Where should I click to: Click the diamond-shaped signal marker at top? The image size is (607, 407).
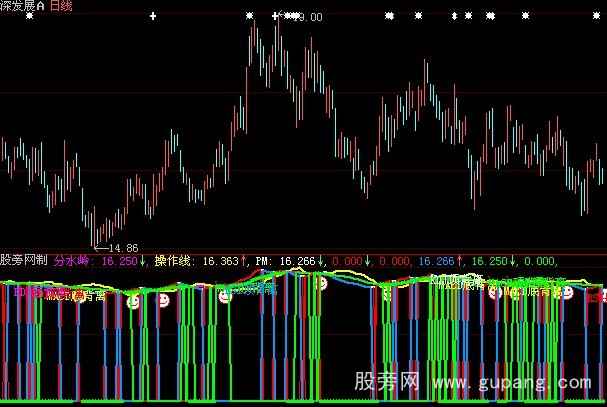click(454, 16)
